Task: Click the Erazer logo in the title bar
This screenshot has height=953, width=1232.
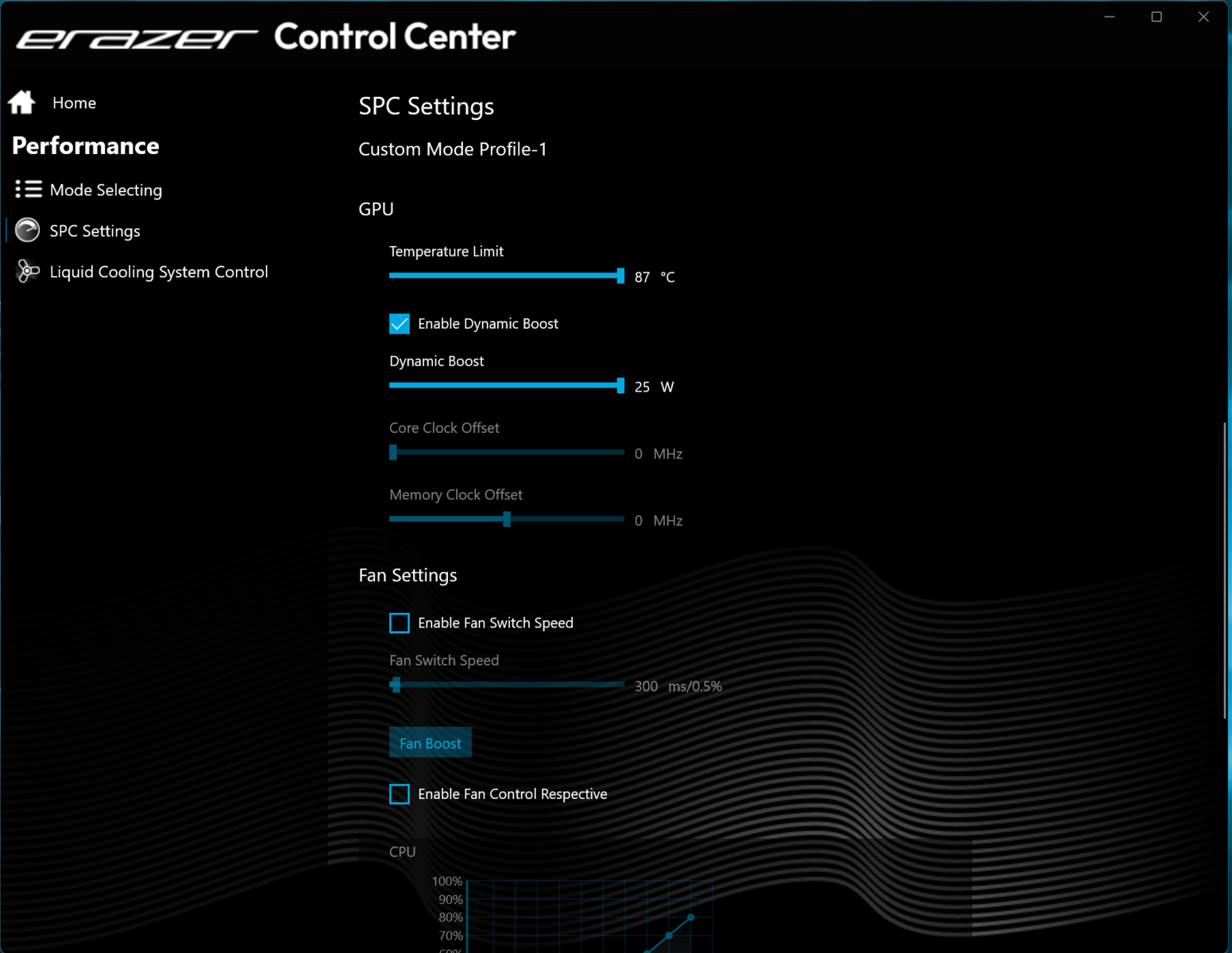Action: pos(137,38)
